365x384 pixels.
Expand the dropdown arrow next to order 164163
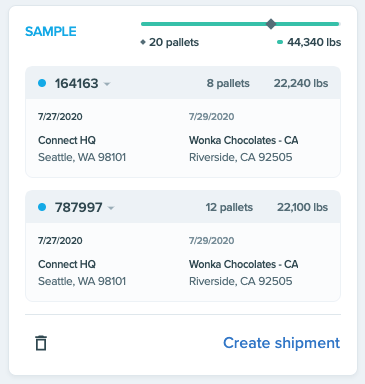tap(107, 84)
